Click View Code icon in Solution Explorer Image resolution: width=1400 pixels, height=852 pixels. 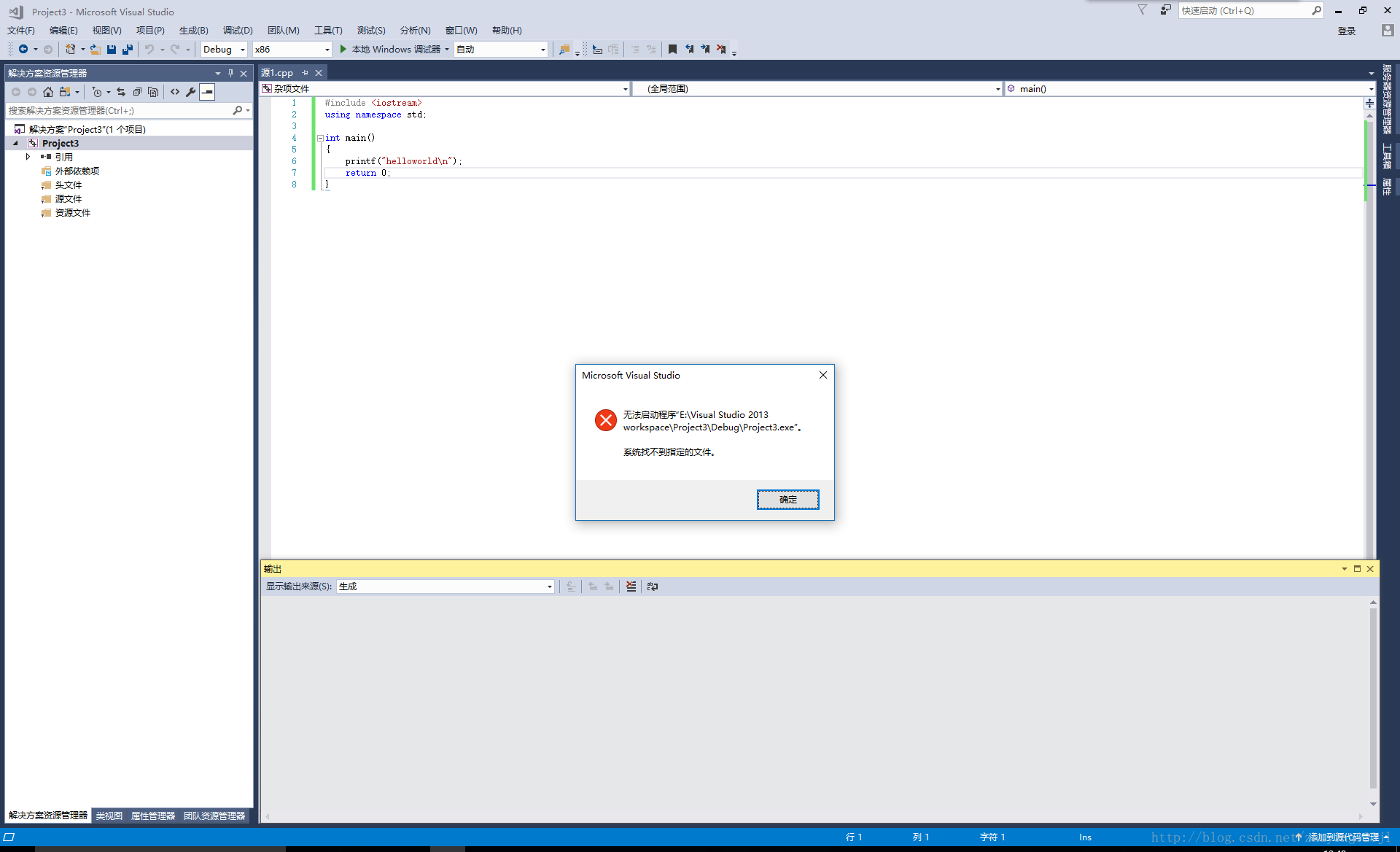point(175,92)
